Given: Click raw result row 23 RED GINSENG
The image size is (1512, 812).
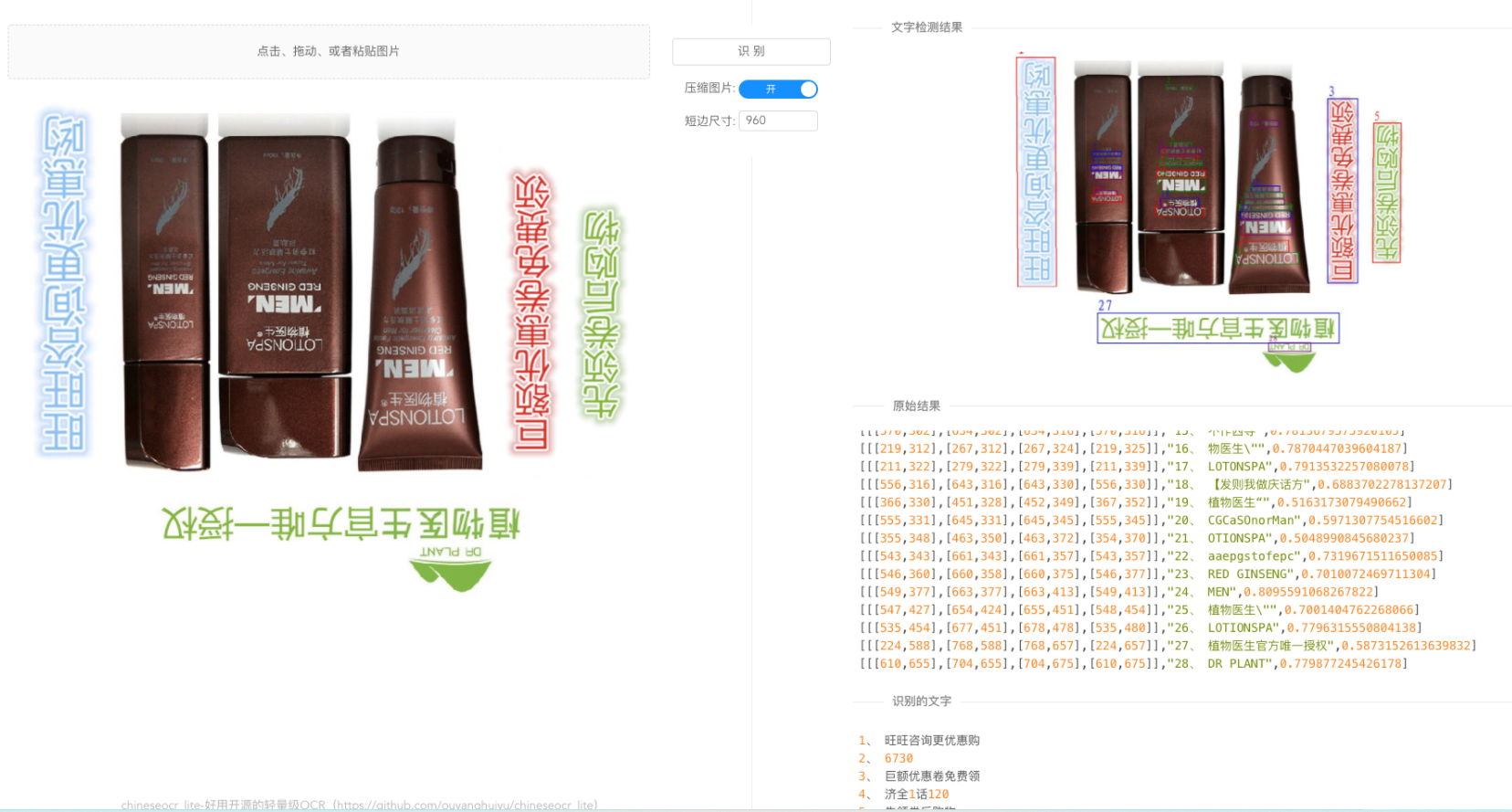Looking at the screenshot, I should pyautogui.click(x=1148, y=574).
